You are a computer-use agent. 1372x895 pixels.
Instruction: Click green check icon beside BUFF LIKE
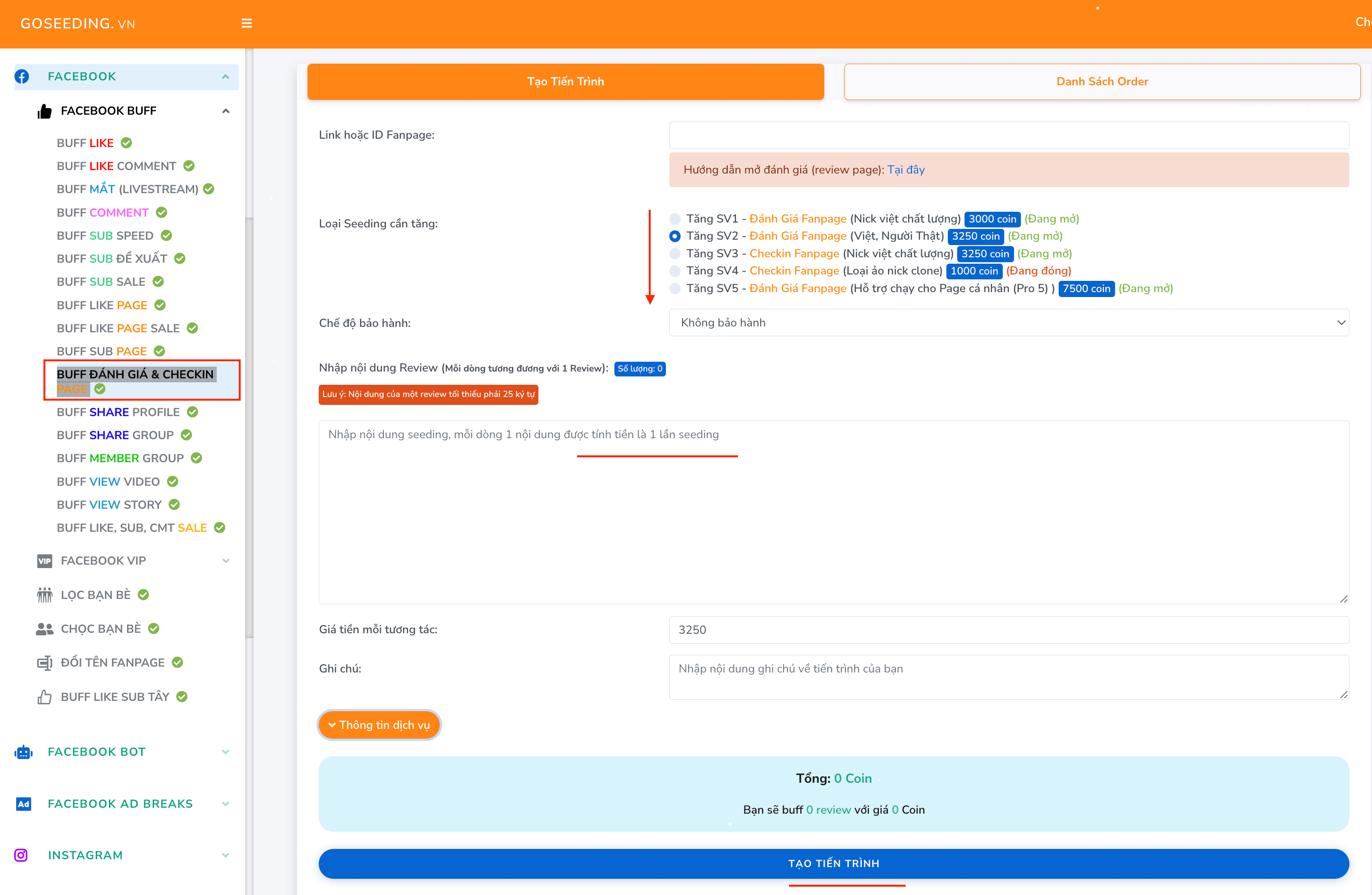pyautogui.click(x=126, y=143)
